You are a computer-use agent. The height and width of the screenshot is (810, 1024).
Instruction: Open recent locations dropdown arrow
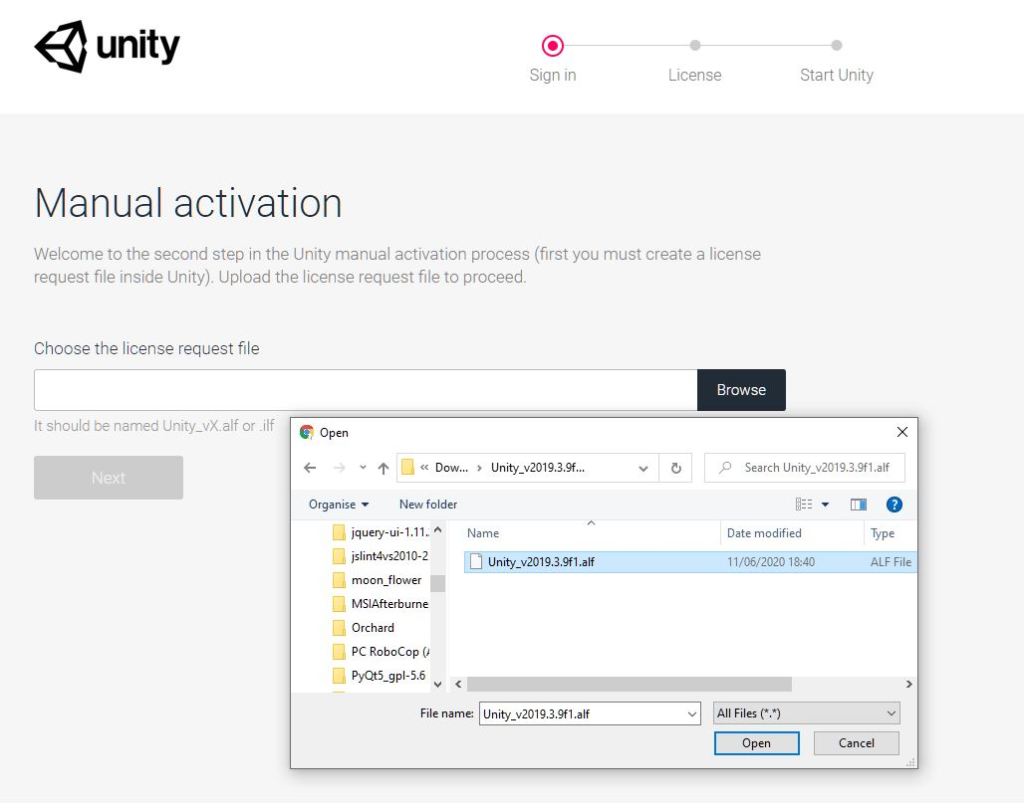pyautogui.click(x=362, y=468)
